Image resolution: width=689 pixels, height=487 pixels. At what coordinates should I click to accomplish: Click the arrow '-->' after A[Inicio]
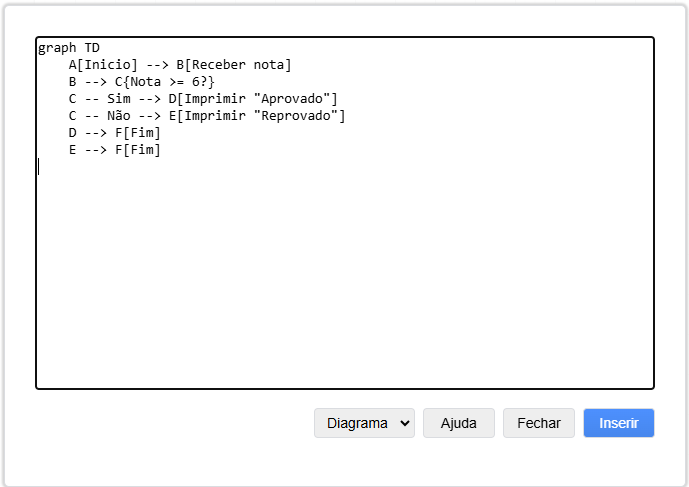pos(157,65)
